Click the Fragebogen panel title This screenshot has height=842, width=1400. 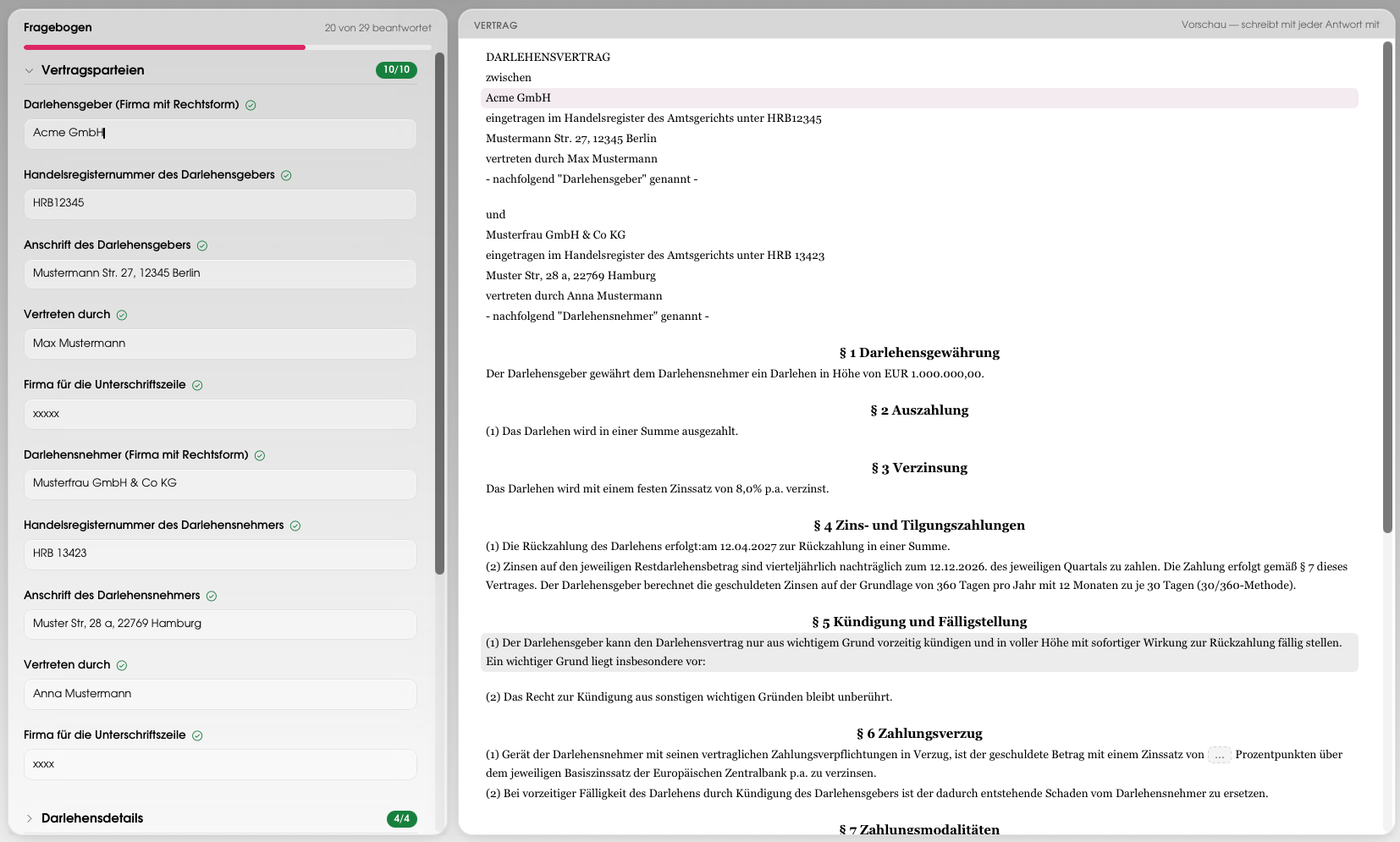[58, 27]
